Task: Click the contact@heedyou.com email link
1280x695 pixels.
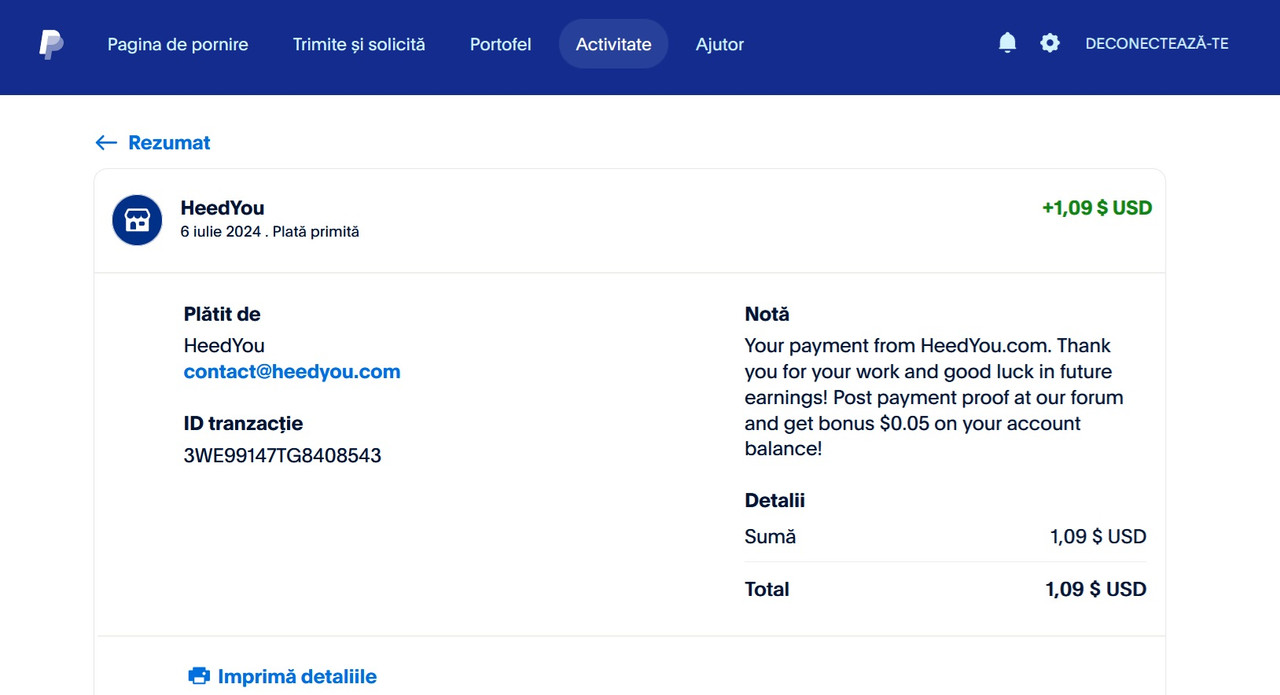Action: click(292, 372)
